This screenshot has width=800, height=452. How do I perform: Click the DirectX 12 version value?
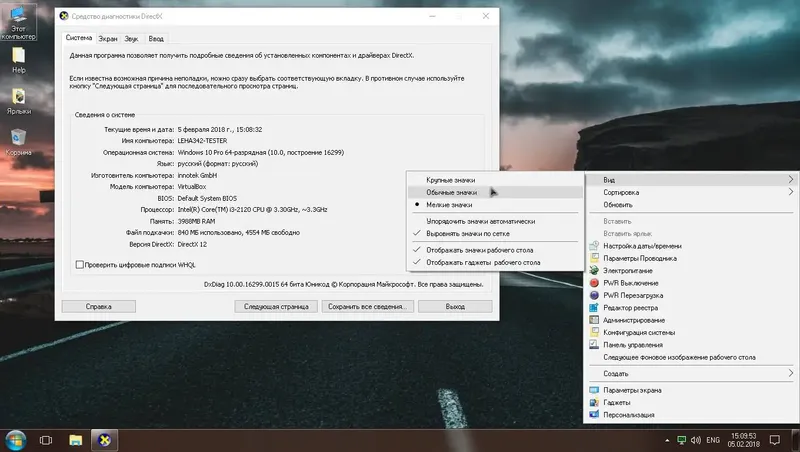coord(192,244)
